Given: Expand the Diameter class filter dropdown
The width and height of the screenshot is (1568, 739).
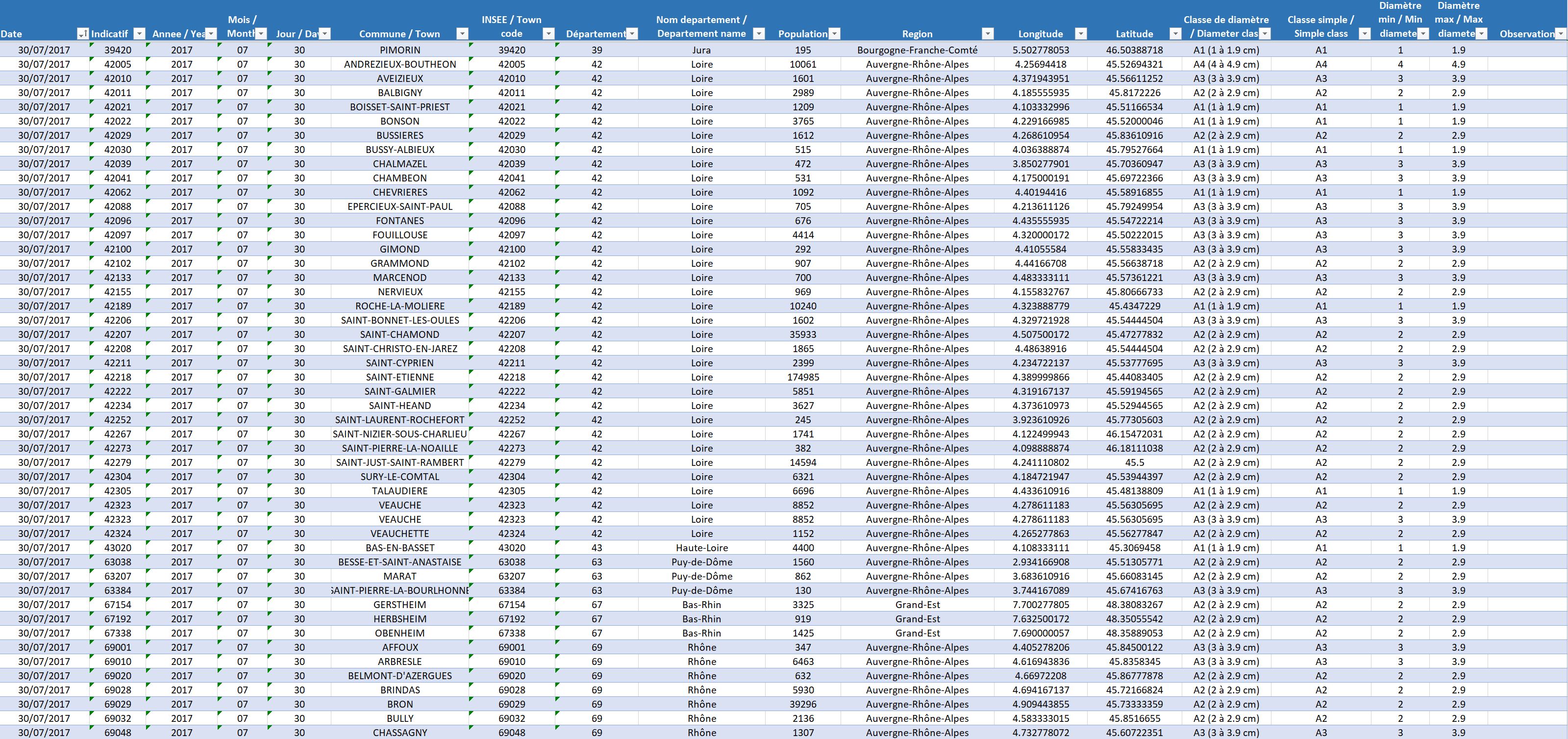Looking at the screenshot, I should (1266, 34).
